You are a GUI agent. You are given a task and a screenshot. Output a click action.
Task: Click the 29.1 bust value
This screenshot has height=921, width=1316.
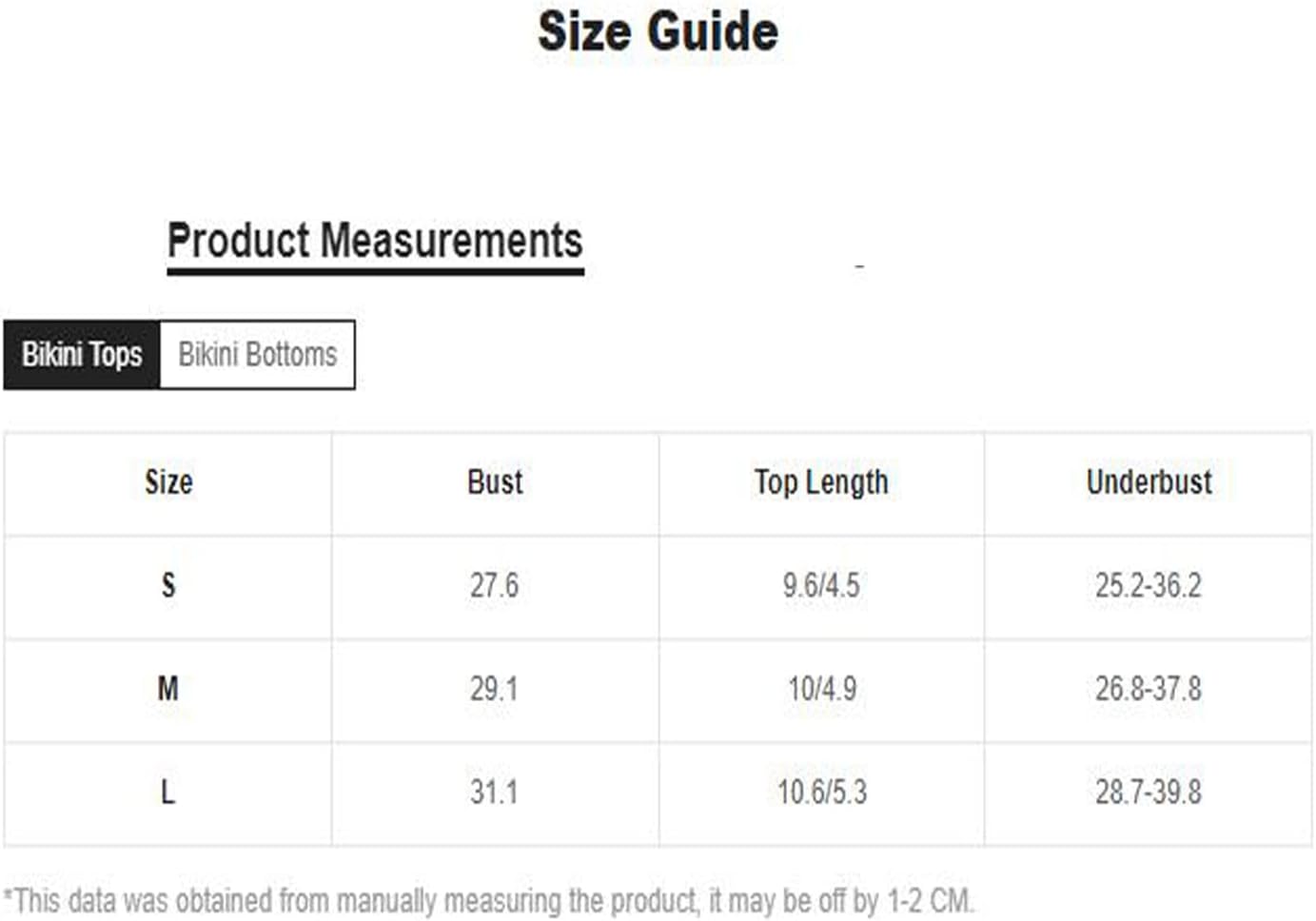pyautogui.click(x=495, y=688)
